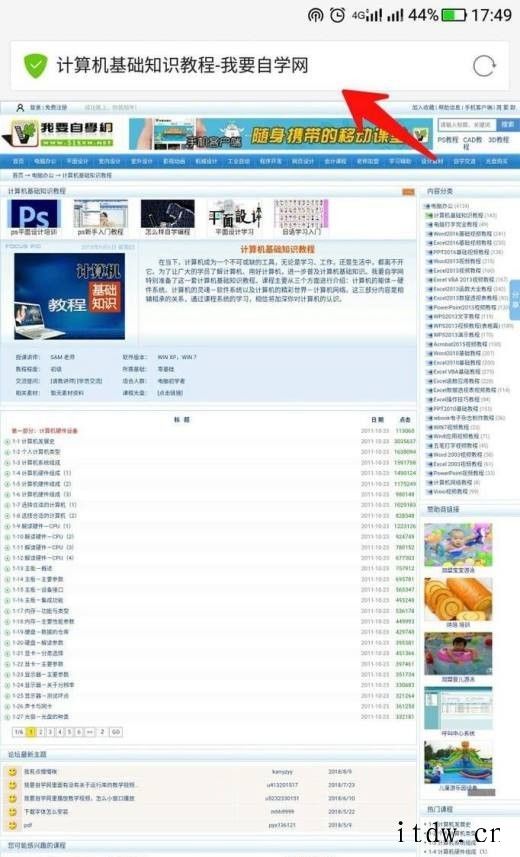Open the 平面设计学习 thumbnail

[x=235, y=214]
